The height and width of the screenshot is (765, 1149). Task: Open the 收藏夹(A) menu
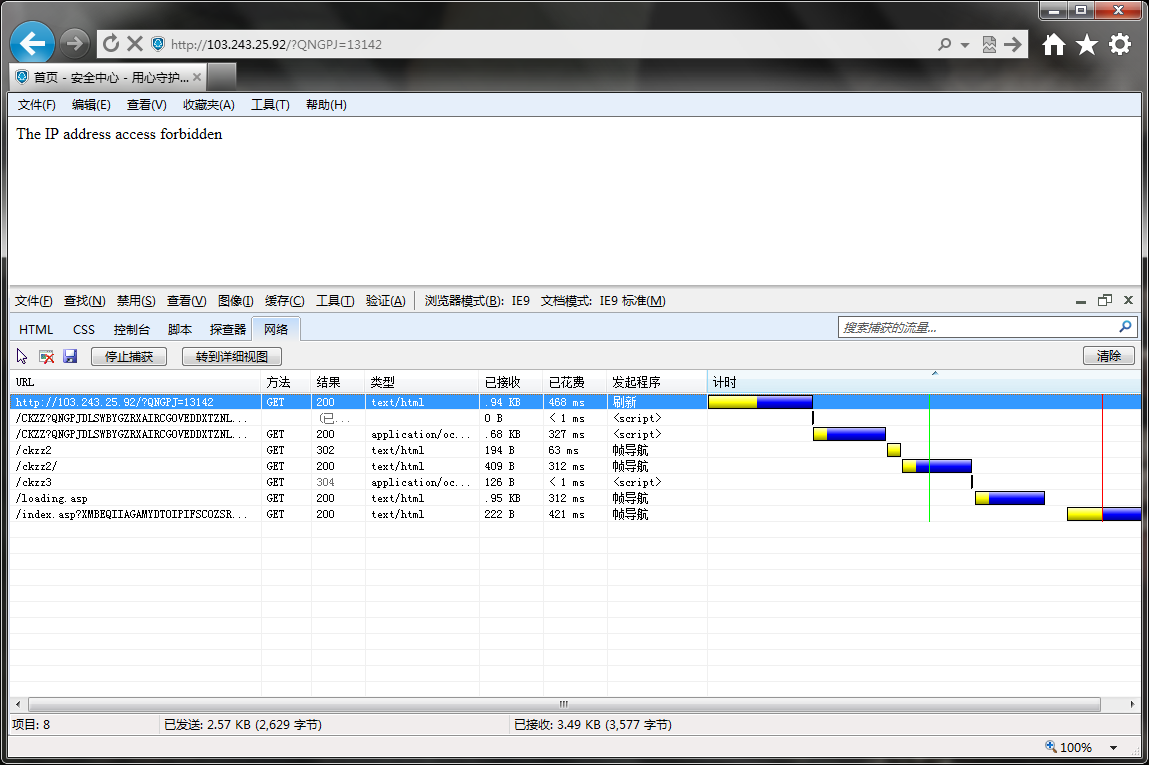pos(209,105)
